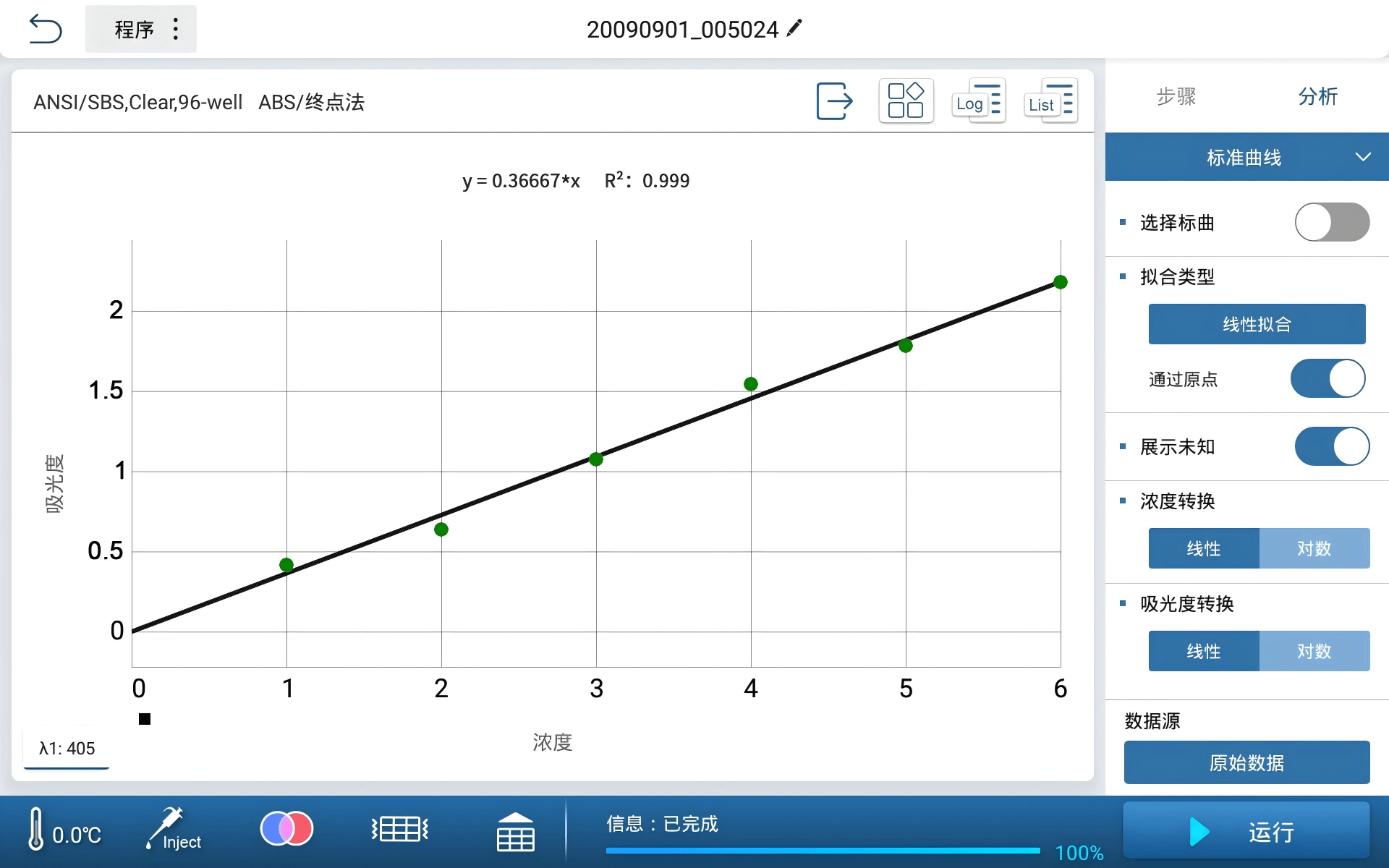Open the plate layout shapes icon
The width and height of the screenshot is (1389, 868).
pos(906,101)
